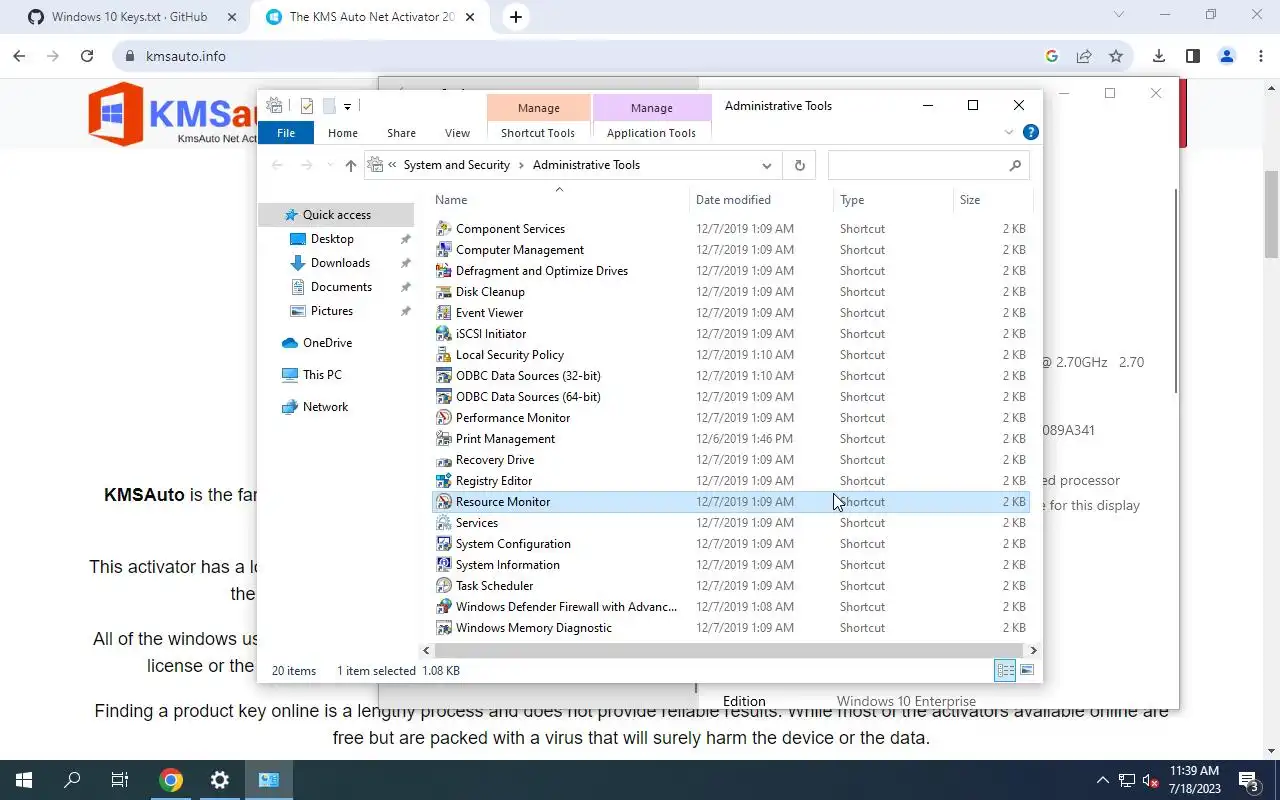The height and width of the screenshot is (800, 1280).
Task: Open Desktop in navigation pane
Action: [332, 239]
